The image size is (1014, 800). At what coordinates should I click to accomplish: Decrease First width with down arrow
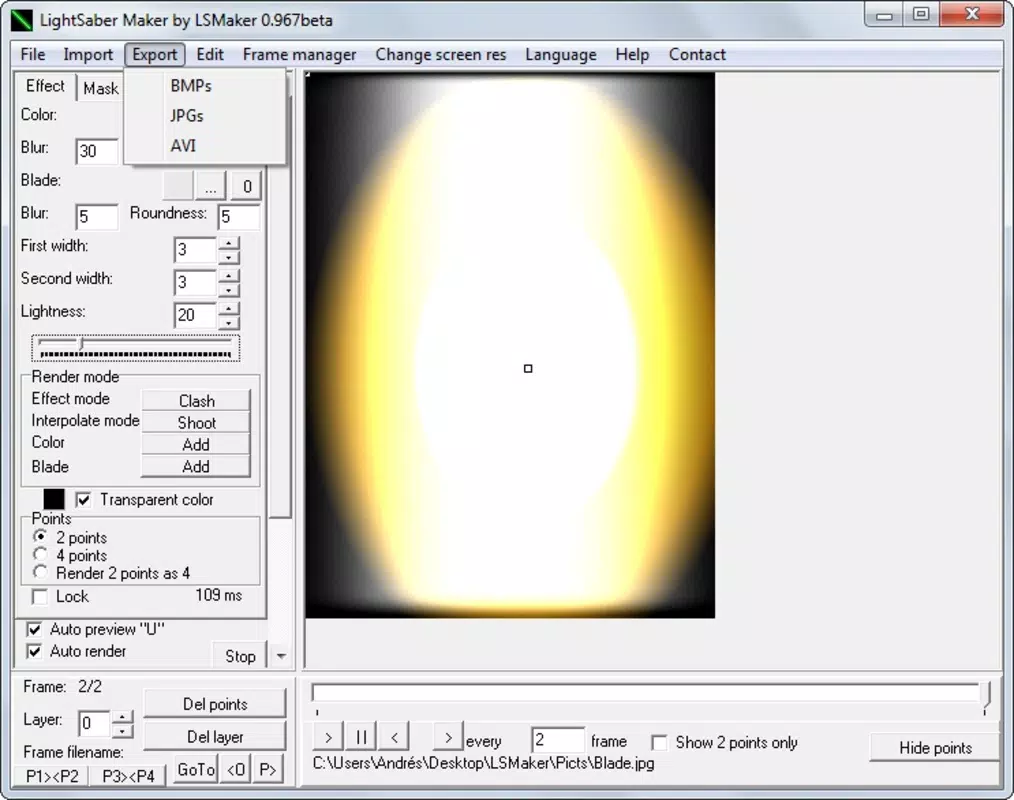(229, 257)
